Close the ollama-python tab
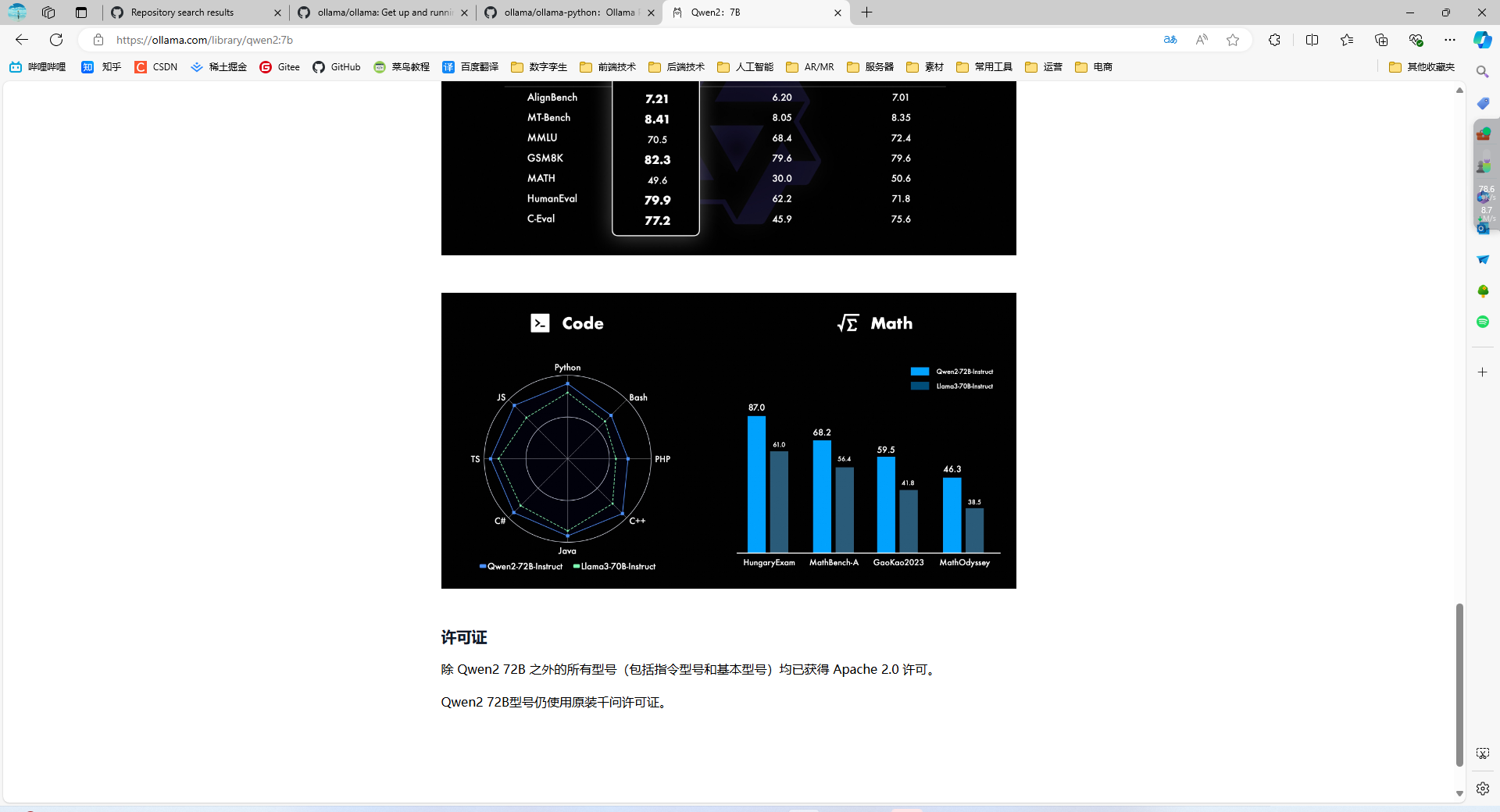The height and width of the screenshot is (812, 1500). 652,12
